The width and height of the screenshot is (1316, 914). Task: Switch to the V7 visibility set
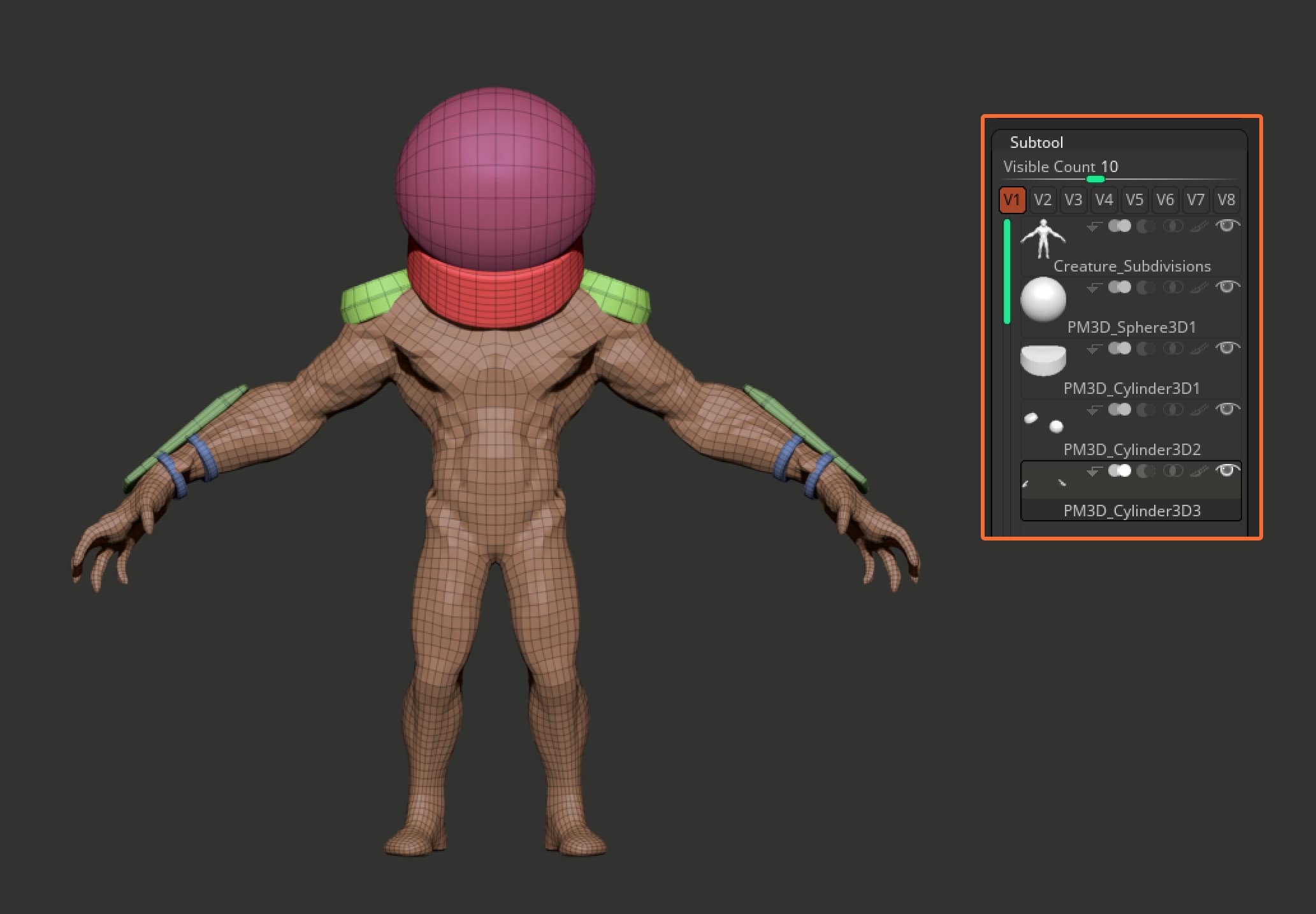point(1196,200)
